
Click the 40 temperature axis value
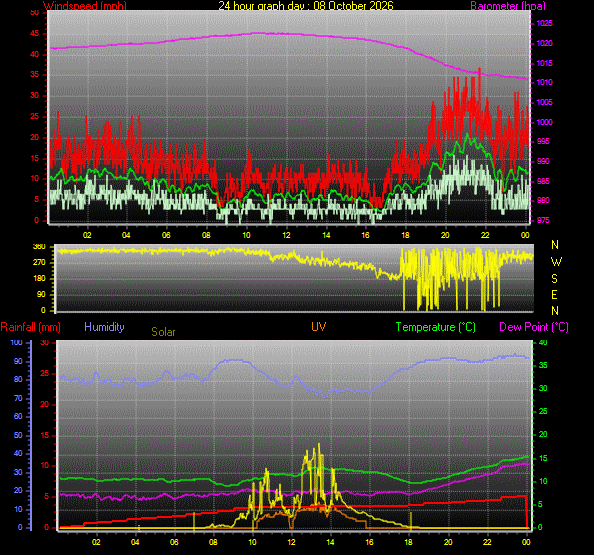pos(543,342)
